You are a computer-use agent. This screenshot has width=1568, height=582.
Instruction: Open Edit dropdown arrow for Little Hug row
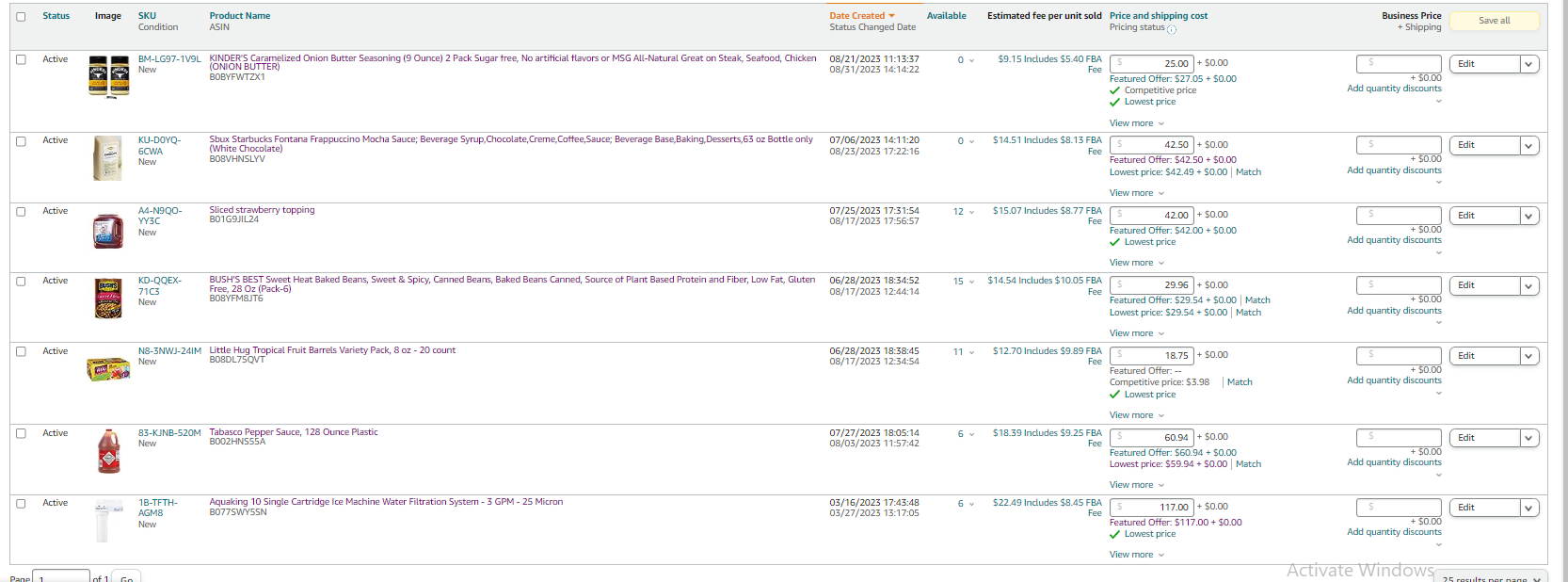[1528, 356]
